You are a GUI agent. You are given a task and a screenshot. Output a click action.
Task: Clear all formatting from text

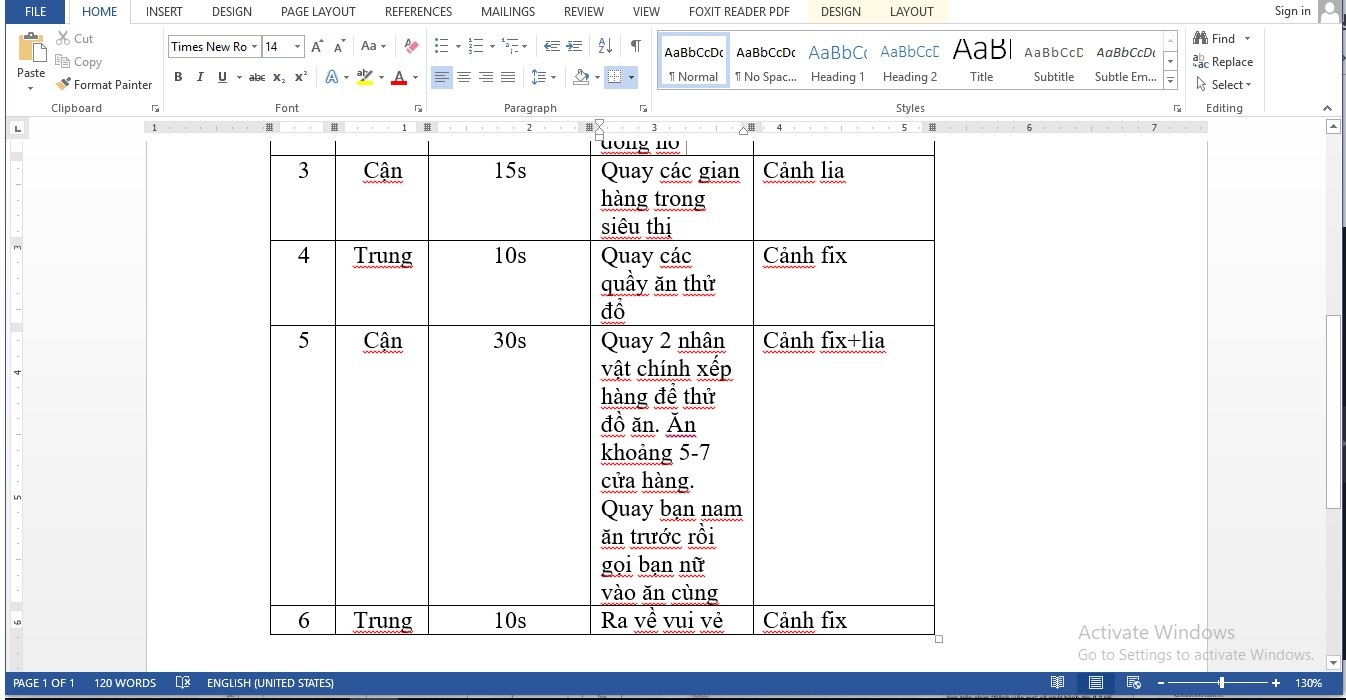[x=410, y=46]
